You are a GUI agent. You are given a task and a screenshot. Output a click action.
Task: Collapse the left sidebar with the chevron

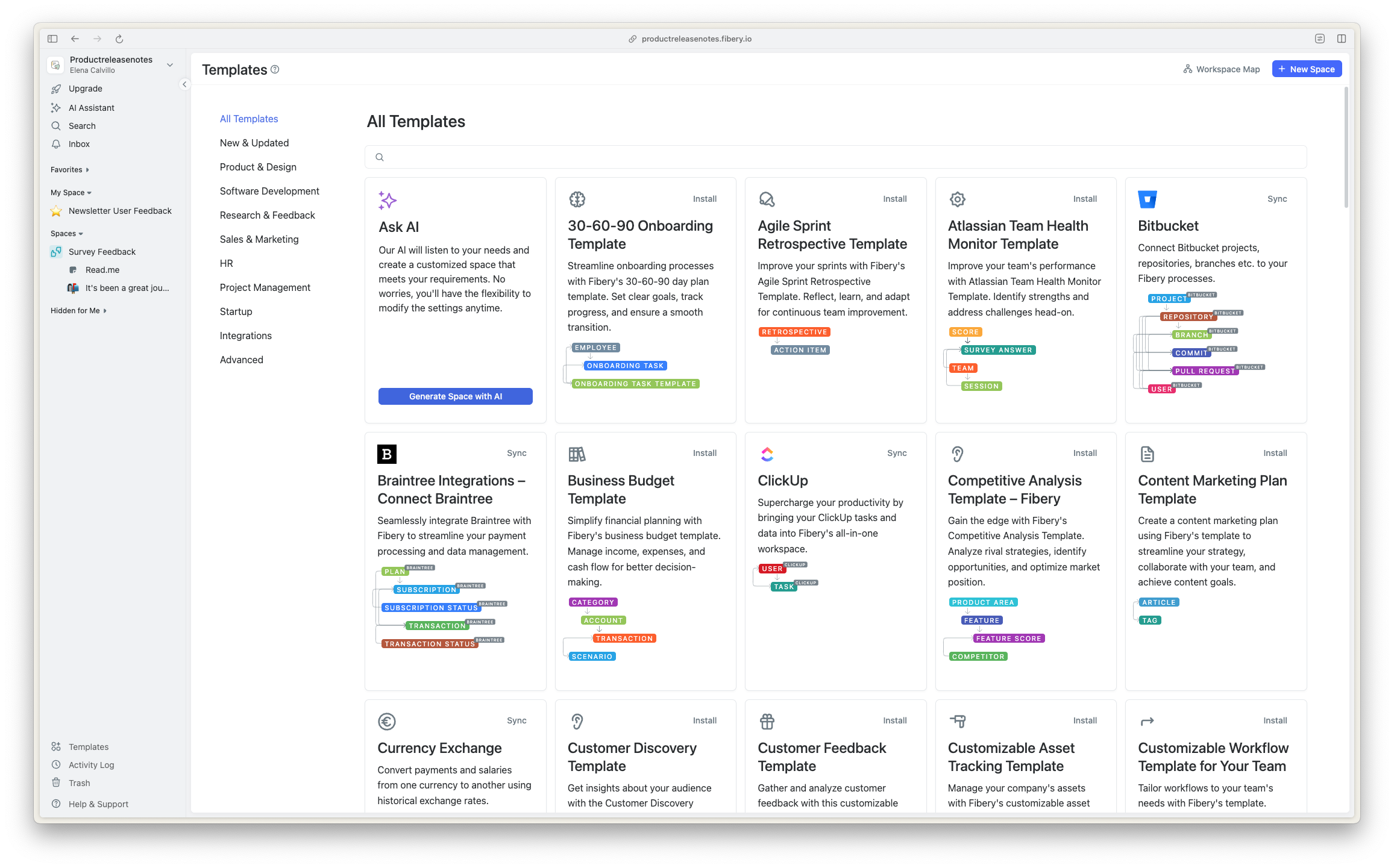point(184,84)
